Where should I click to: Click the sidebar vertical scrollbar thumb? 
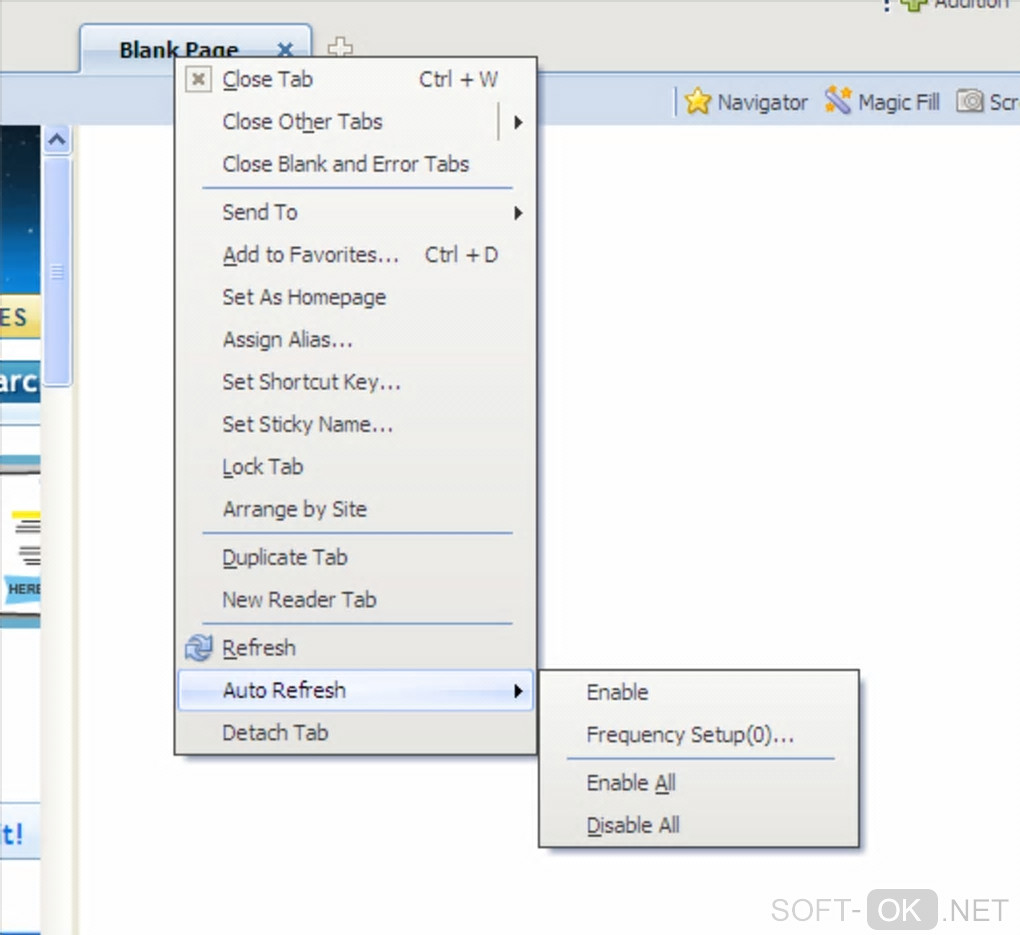click(x=57, y=271)
